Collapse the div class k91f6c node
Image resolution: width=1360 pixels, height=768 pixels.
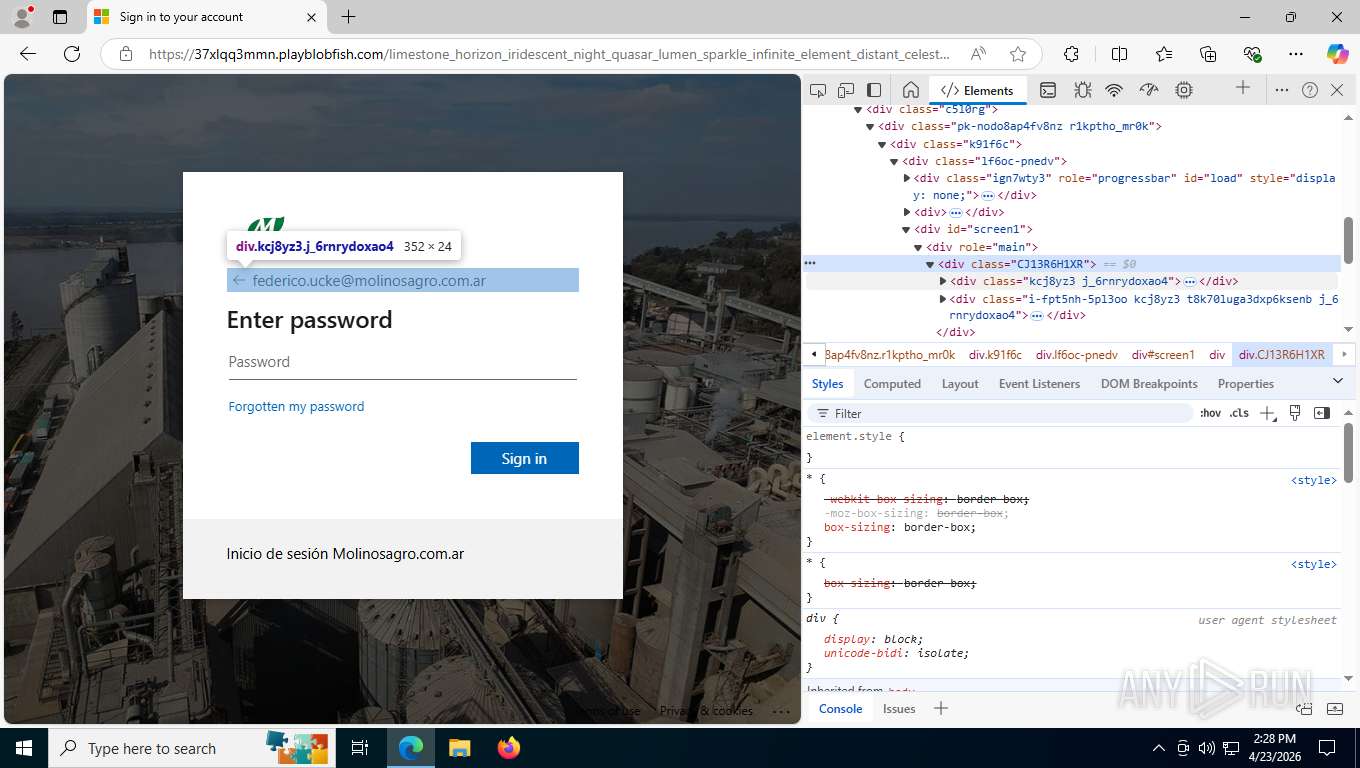click(882, 144)
